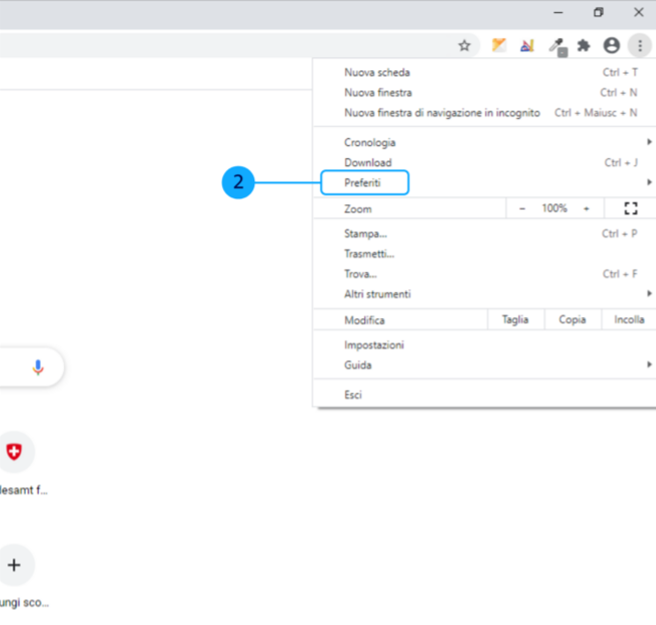656x625 pixels.
Task: Choose Impostazioni in the Chrome menu
Action: click(x=374, y=345)
